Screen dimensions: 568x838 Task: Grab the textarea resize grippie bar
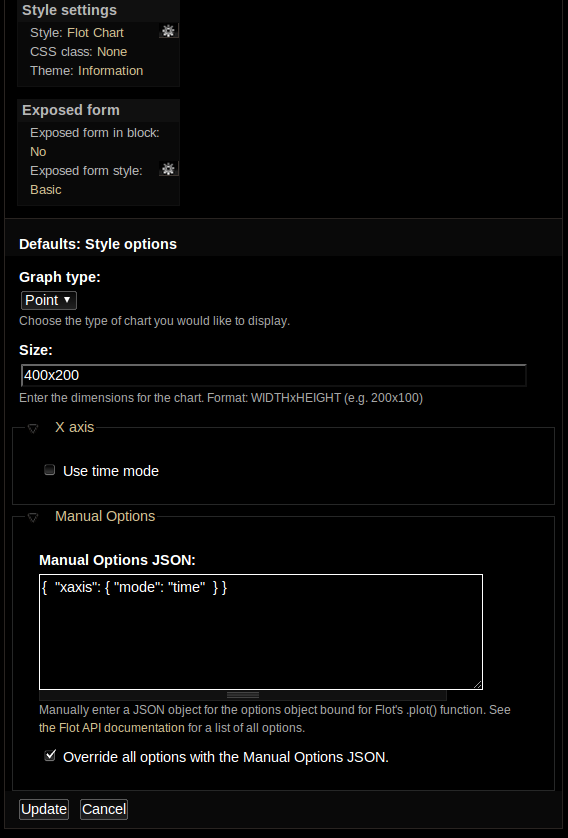click(243, 695)
